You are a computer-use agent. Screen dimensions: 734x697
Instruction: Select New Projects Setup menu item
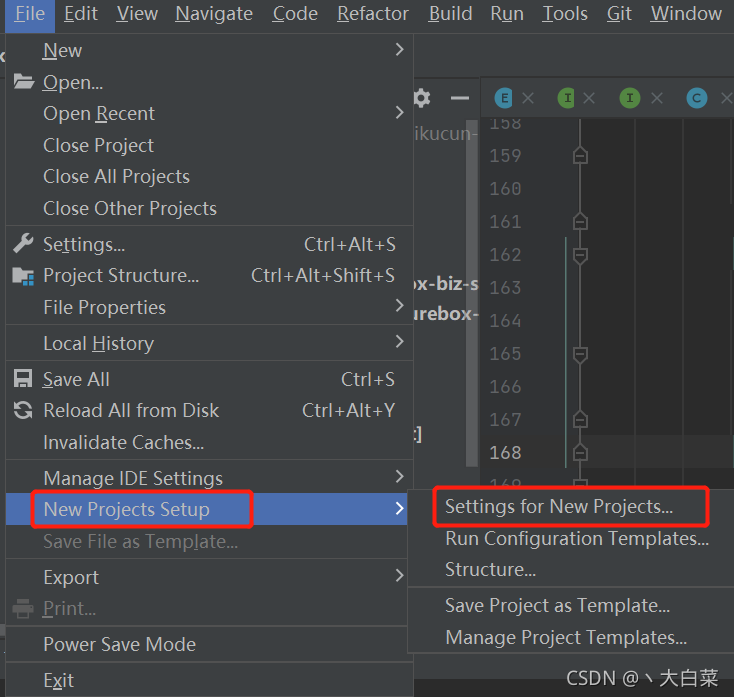click(207, 509)
